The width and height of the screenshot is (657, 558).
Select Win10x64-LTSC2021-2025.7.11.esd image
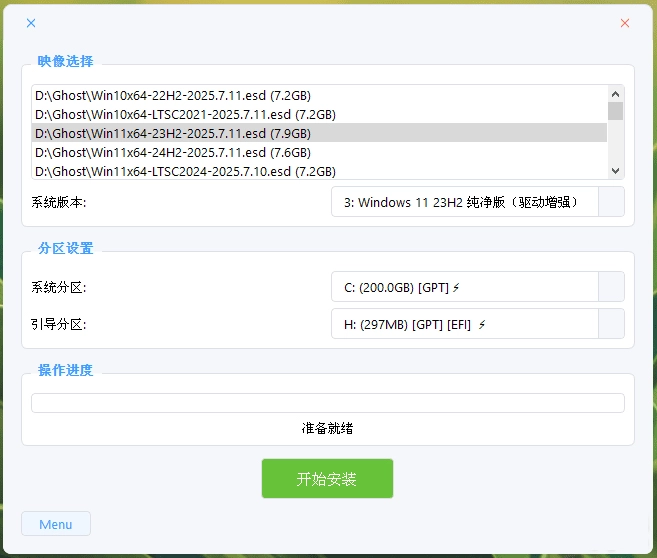point(319,114)
